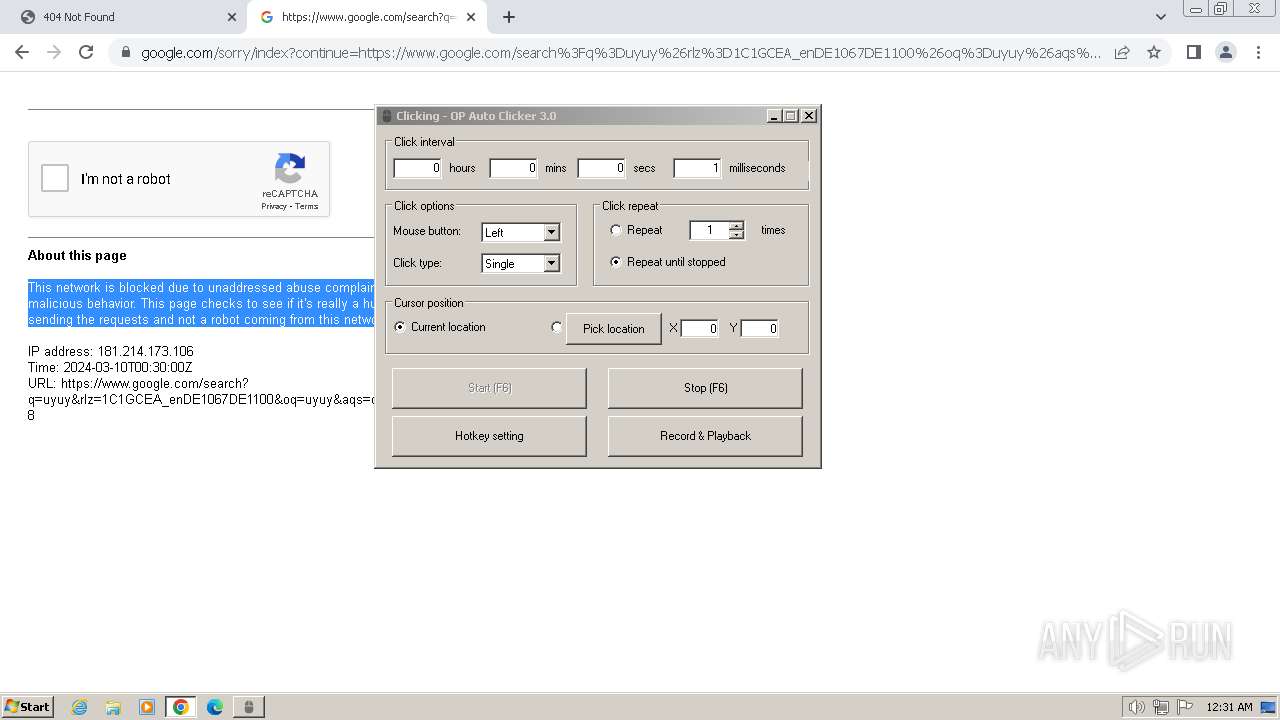Reload the current Chrome page
Screen dimensions: 1280x720
[x=86, y=52]
